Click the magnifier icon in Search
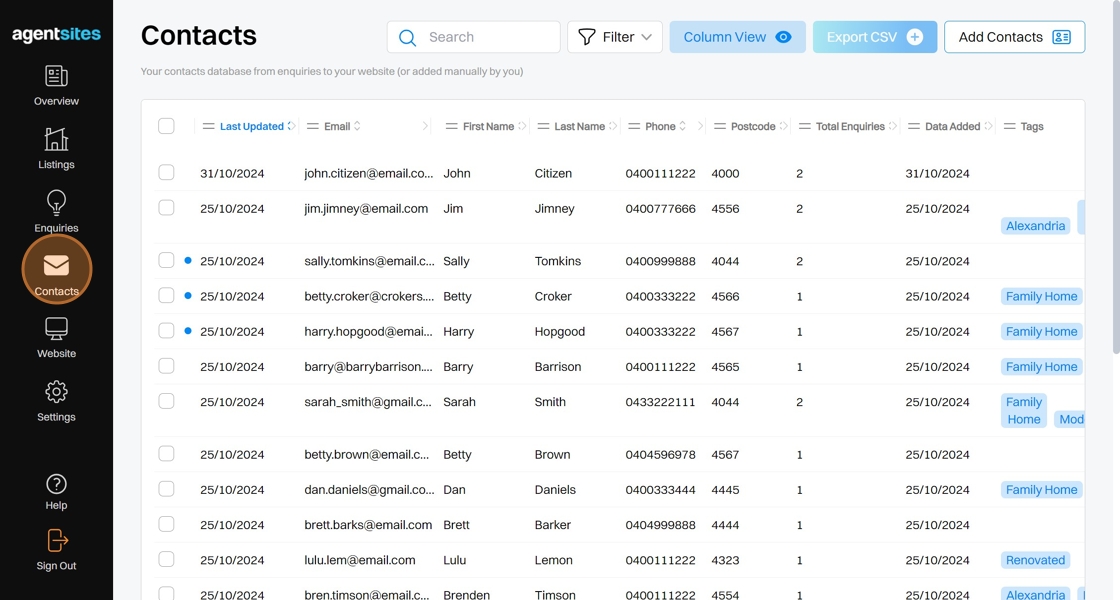This screenshot has width=1120, height=600. tap(407, 38)
